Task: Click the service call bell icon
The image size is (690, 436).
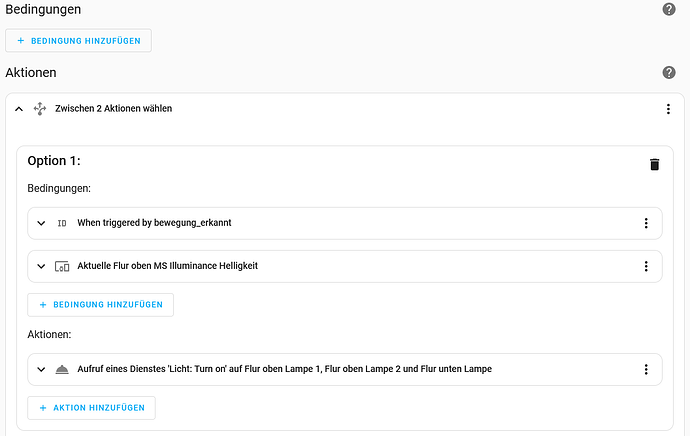Action: (62, 369)
